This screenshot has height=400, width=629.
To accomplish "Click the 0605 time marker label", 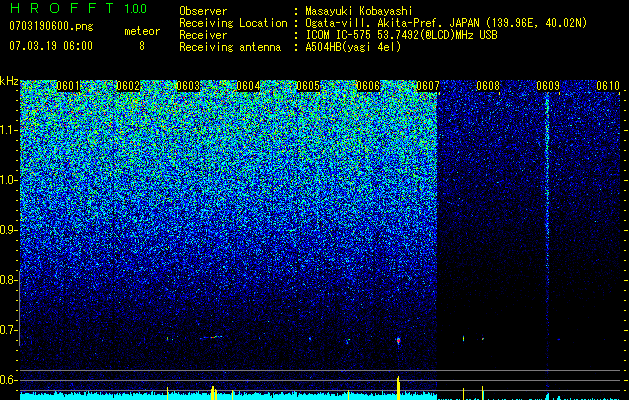I will pyautogui.click(x=308, y=86).
